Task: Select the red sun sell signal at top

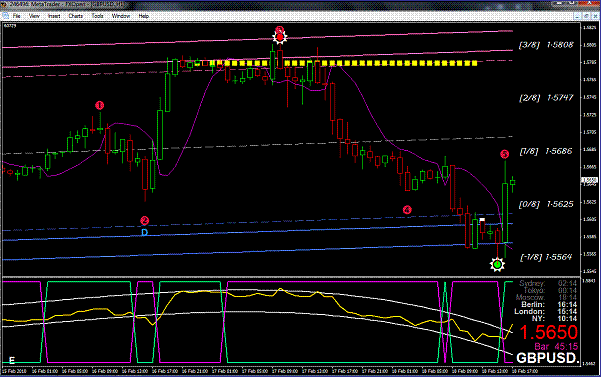Action: tap(280, 37)
